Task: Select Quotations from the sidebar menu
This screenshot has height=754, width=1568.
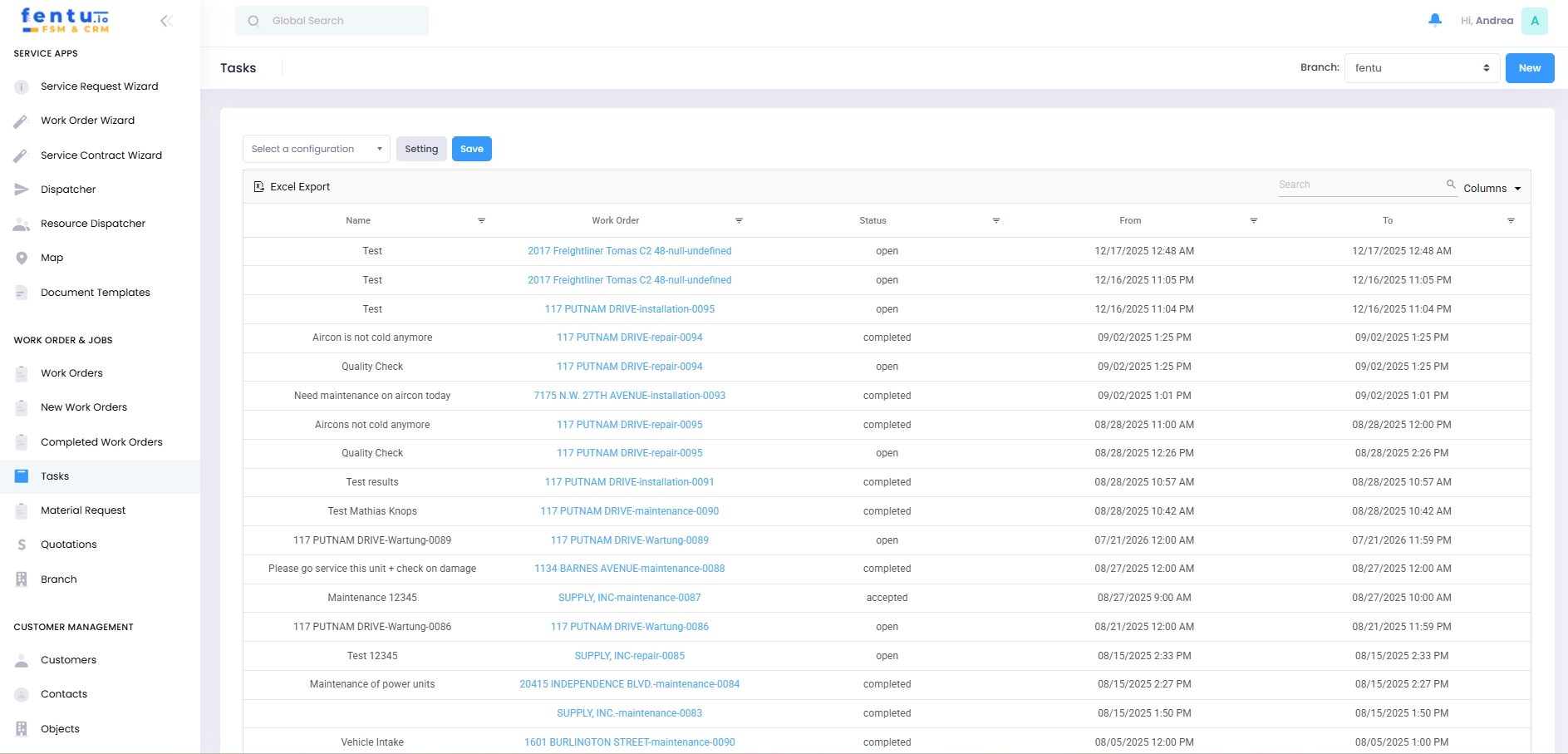Action: pyautogui.click(x=69, y=545)
